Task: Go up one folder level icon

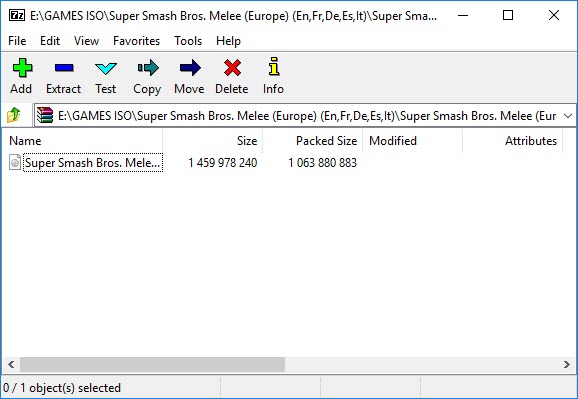Action: (14, 115)
